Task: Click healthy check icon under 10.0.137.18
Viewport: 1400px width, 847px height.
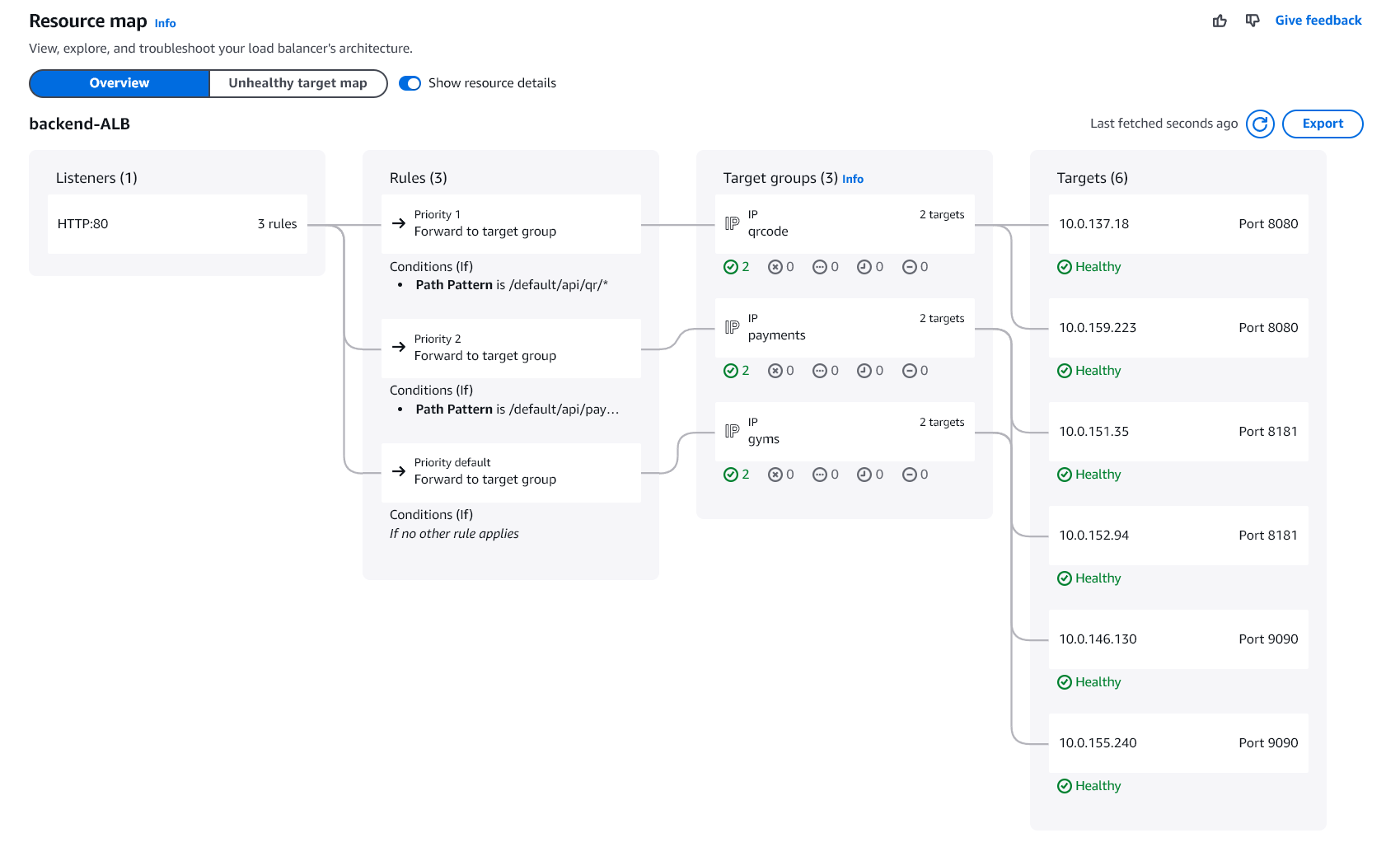Action: click(x=1065, y=267)
